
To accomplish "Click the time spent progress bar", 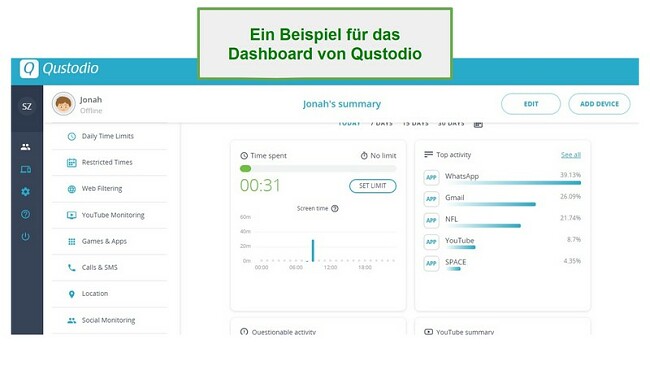I will click(318, 169).
